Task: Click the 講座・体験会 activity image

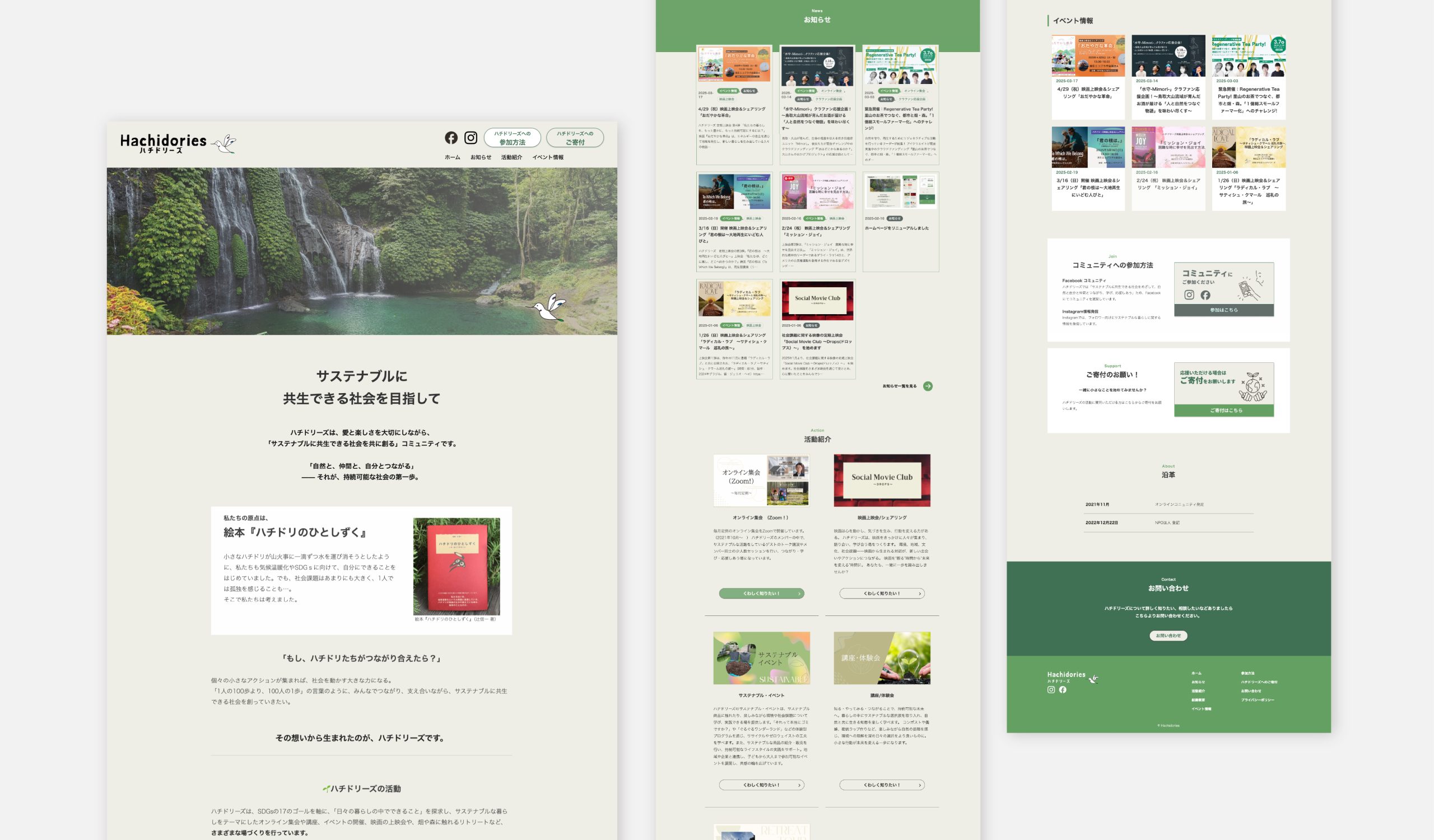Action: click(882, 658)
